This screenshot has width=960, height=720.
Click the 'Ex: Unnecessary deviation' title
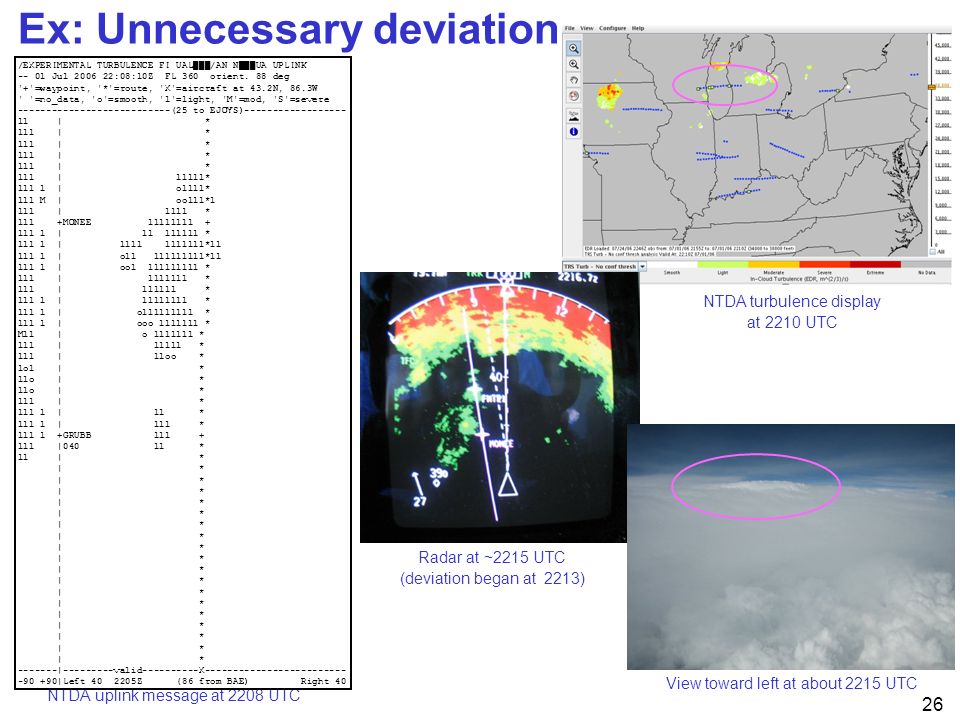click(x=288, y=28)
